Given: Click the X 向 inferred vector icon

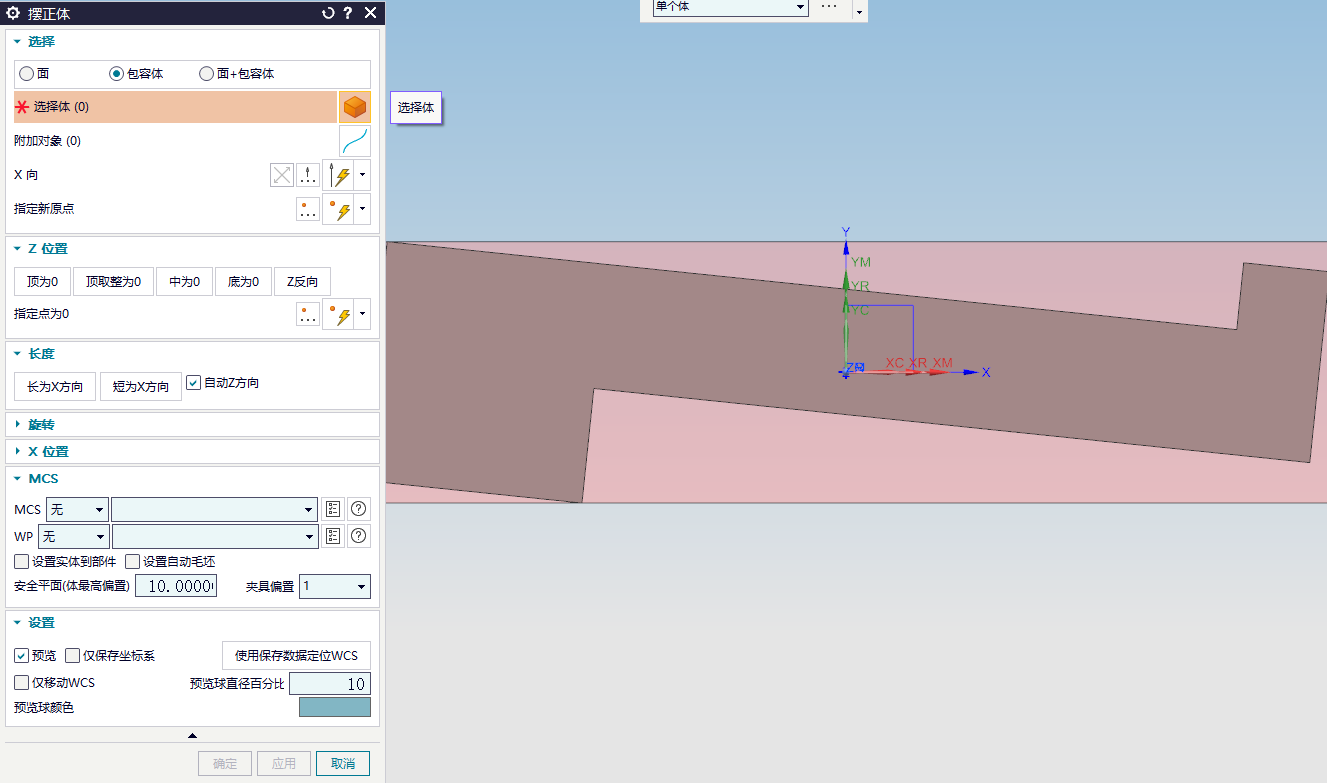Looking at the screenshot, I should pos(338,176).
